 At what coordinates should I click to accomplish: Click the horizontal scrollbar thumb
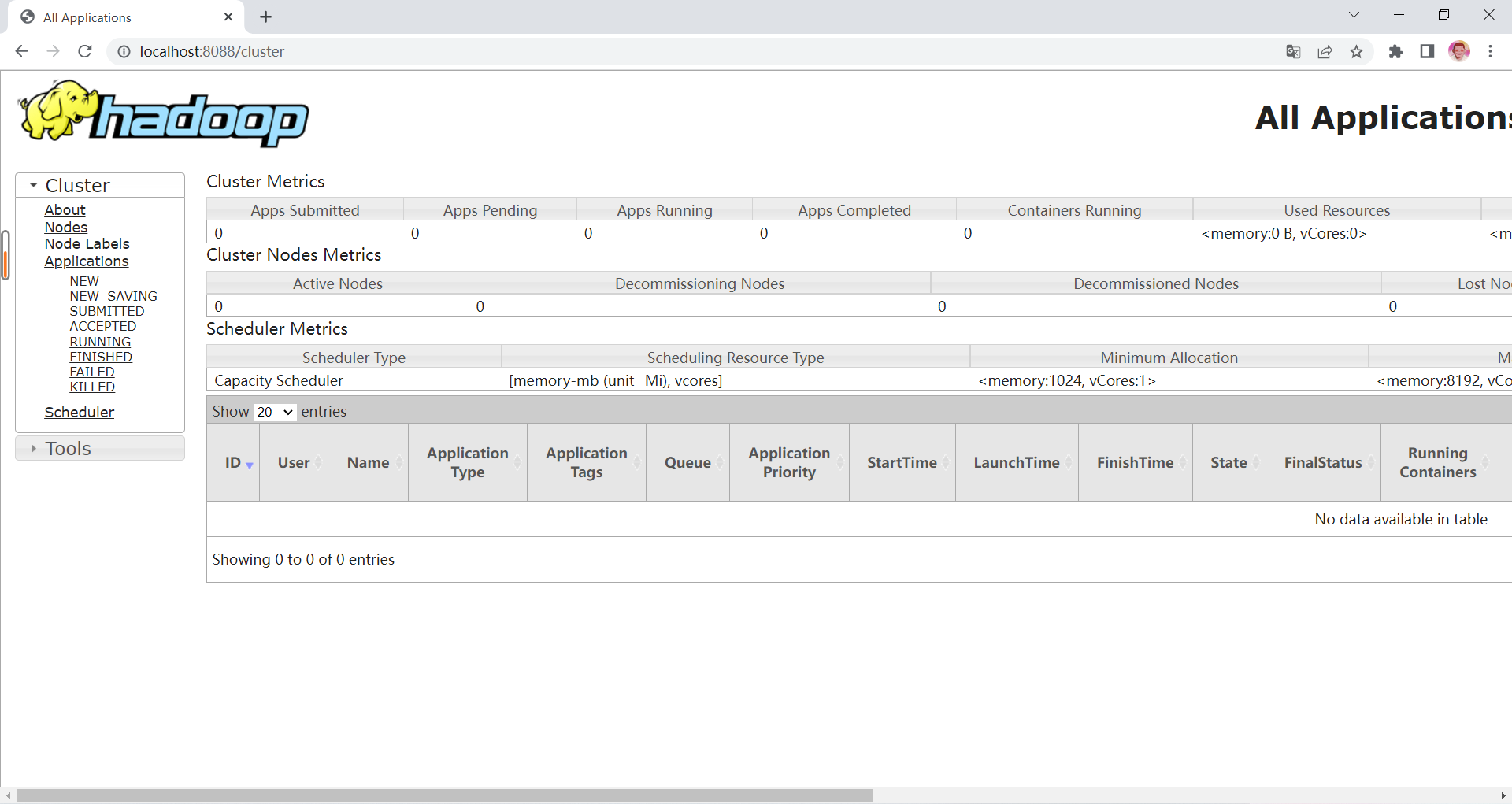444,796
